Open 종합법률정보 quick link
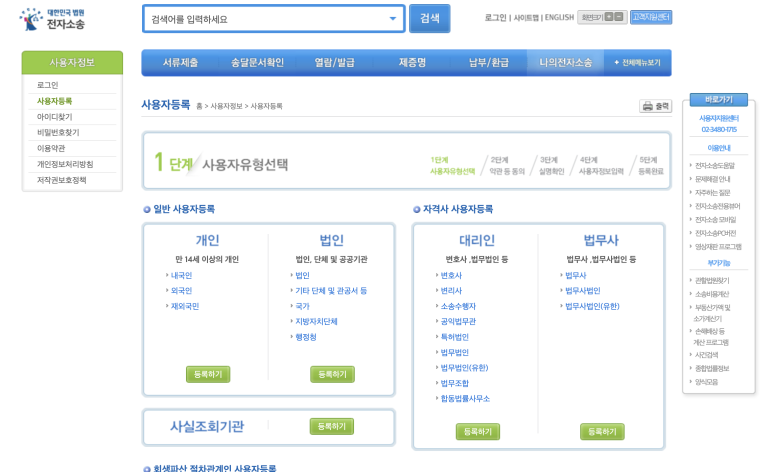 click(712, 368)
